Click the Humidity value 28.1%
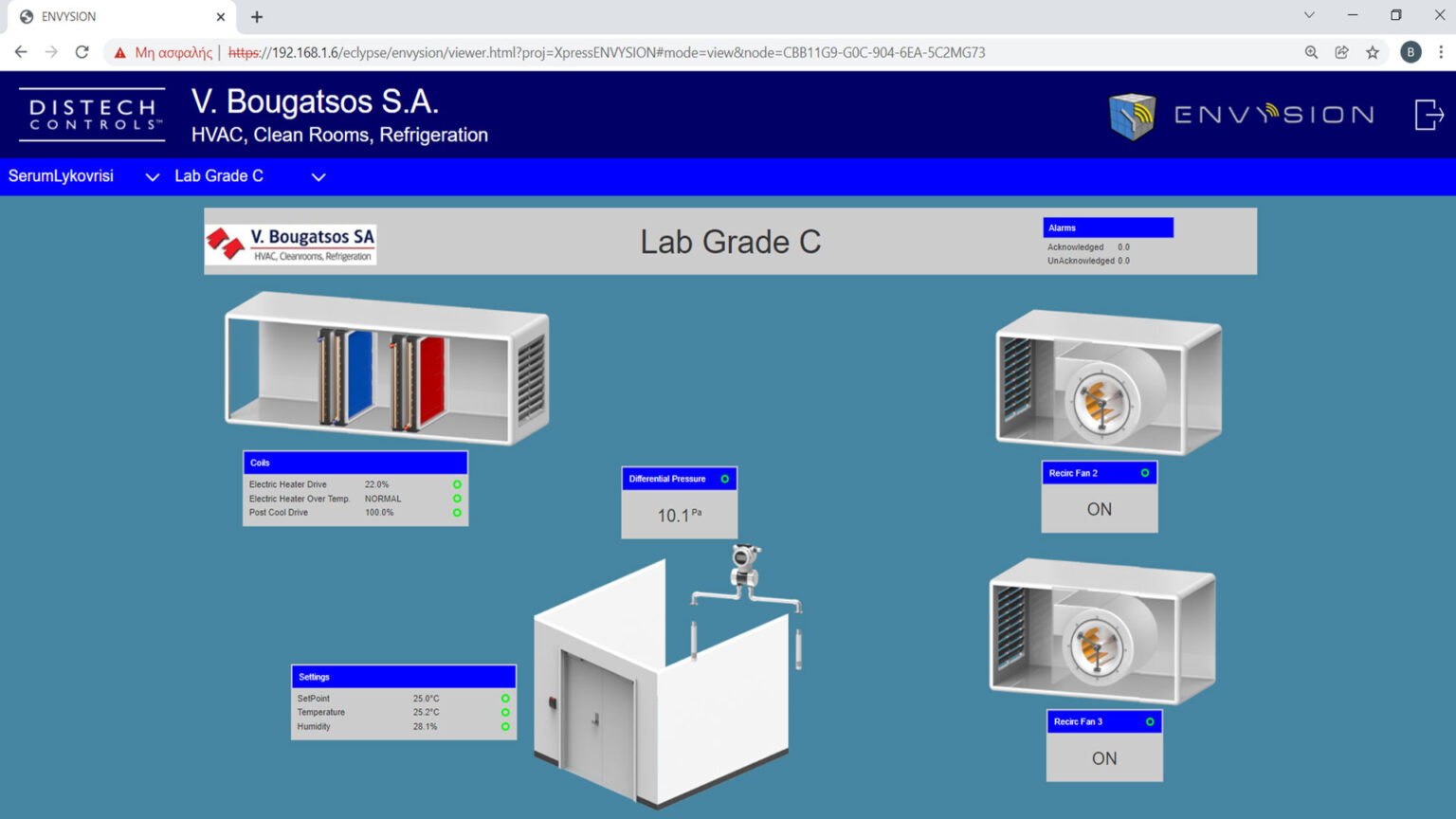This screenshot has width=1456, height=819. tap(425, 726)
